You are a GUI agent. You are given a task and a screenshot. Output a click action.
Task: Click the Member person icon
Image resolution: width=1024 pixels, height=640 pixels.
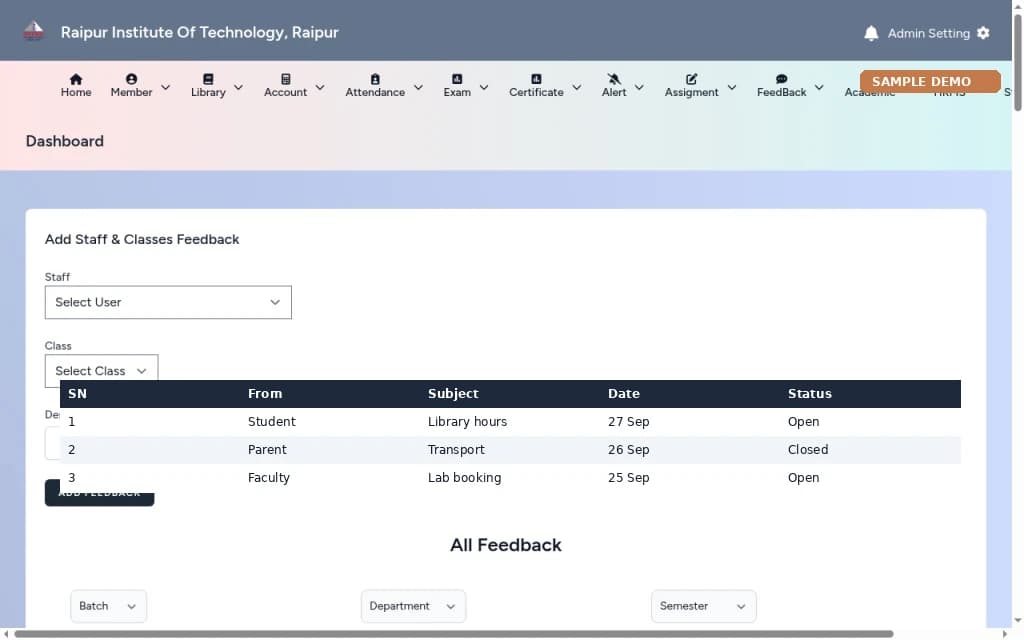(x=131, y=79)
